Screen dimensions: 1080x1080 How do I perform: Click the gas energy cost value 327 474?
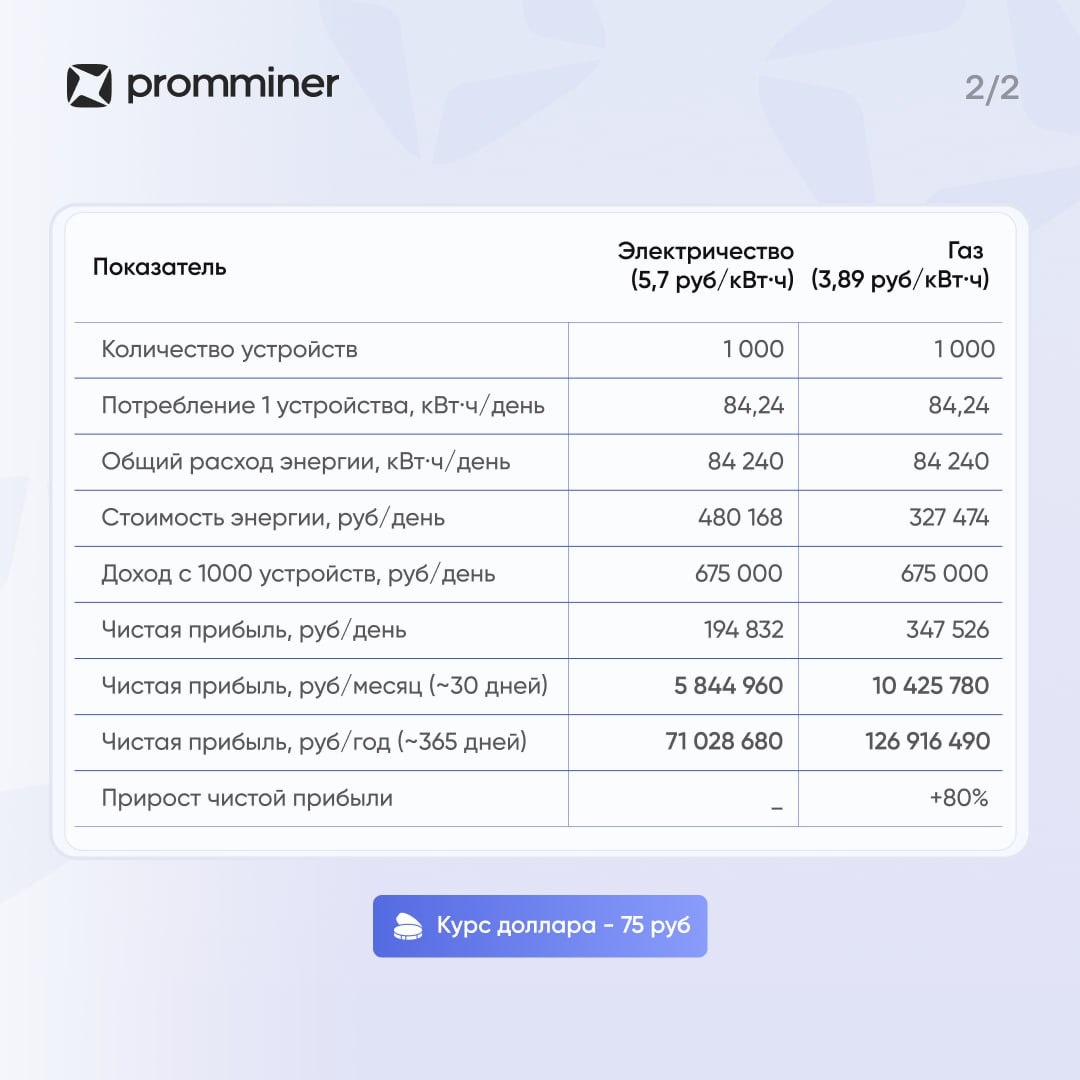tap(948, 517)
